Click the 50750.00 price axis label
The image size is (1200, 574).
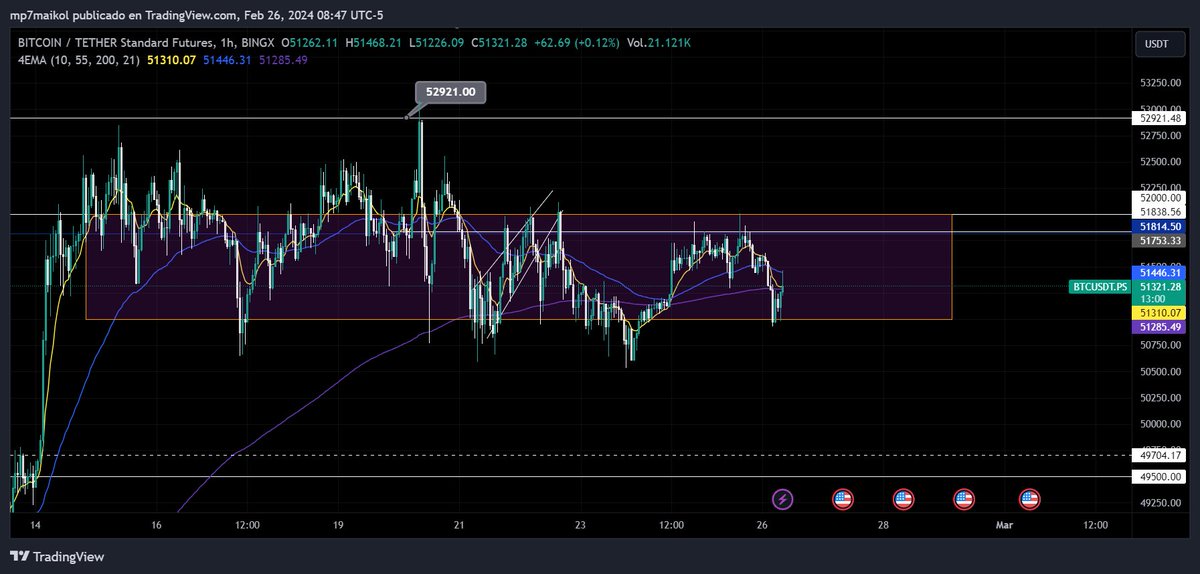coord(1161,345)
